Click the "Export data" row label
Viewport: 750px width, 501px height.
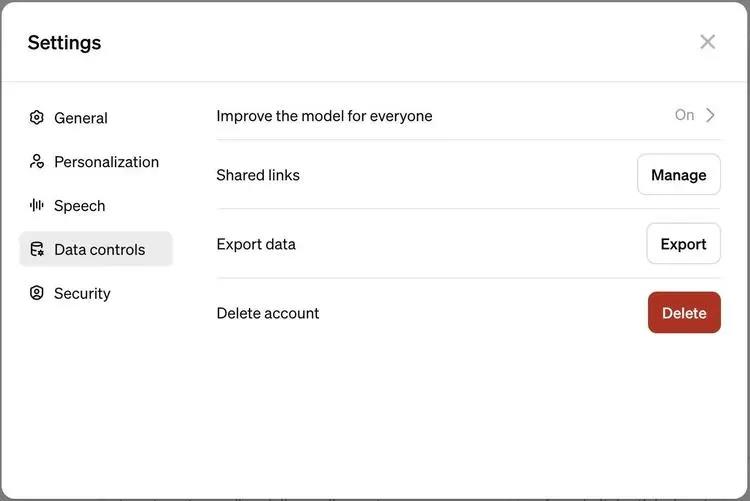click(x=256, y=244)
